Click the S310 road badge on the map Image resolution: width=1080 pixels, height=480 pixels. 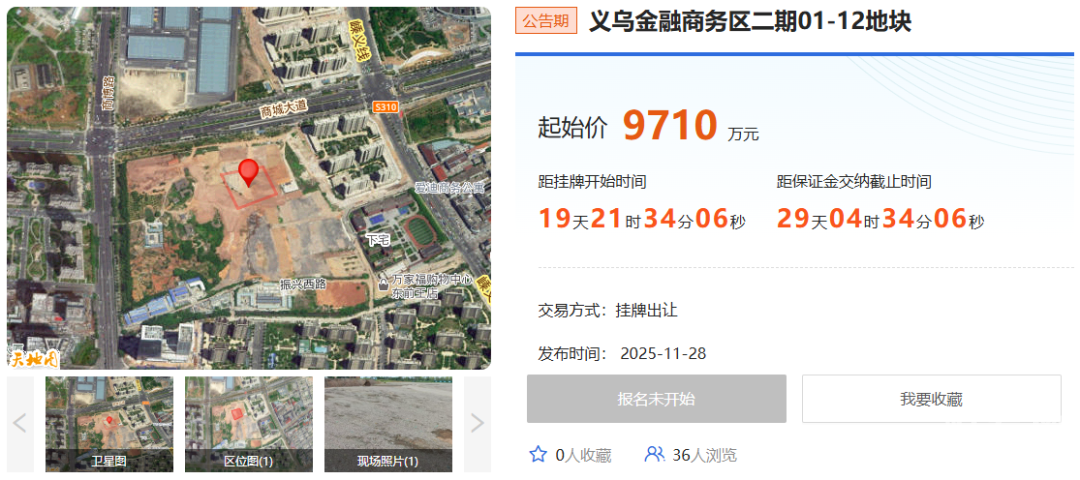click(x=384, y=106)
